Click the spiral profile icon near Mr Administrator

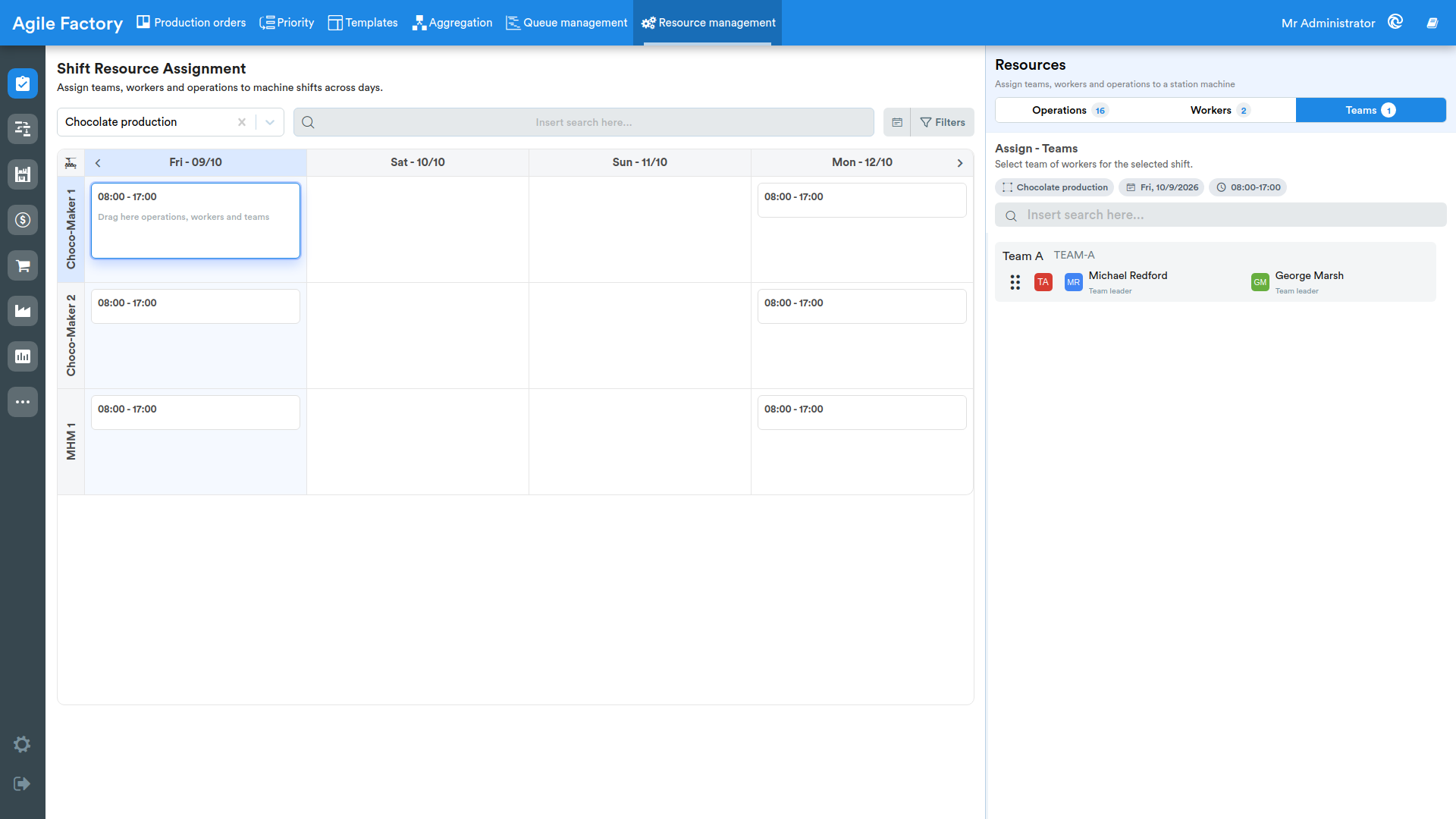click(x=1395, y=22)
